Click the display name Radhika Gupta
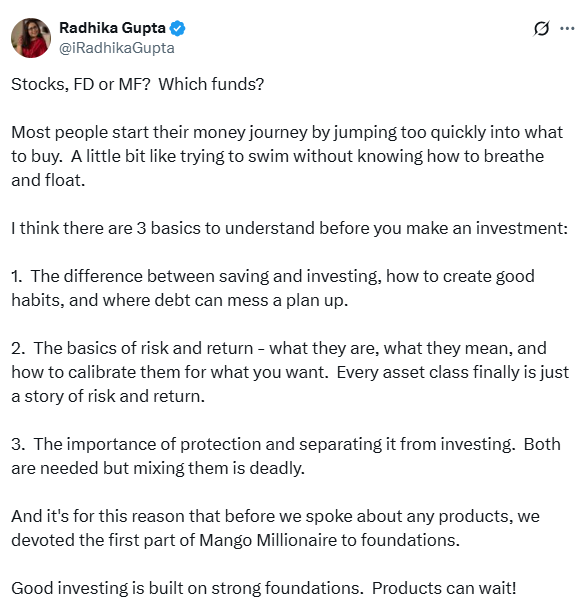Viewport: 577px width, 604px height. coord(112,28)
